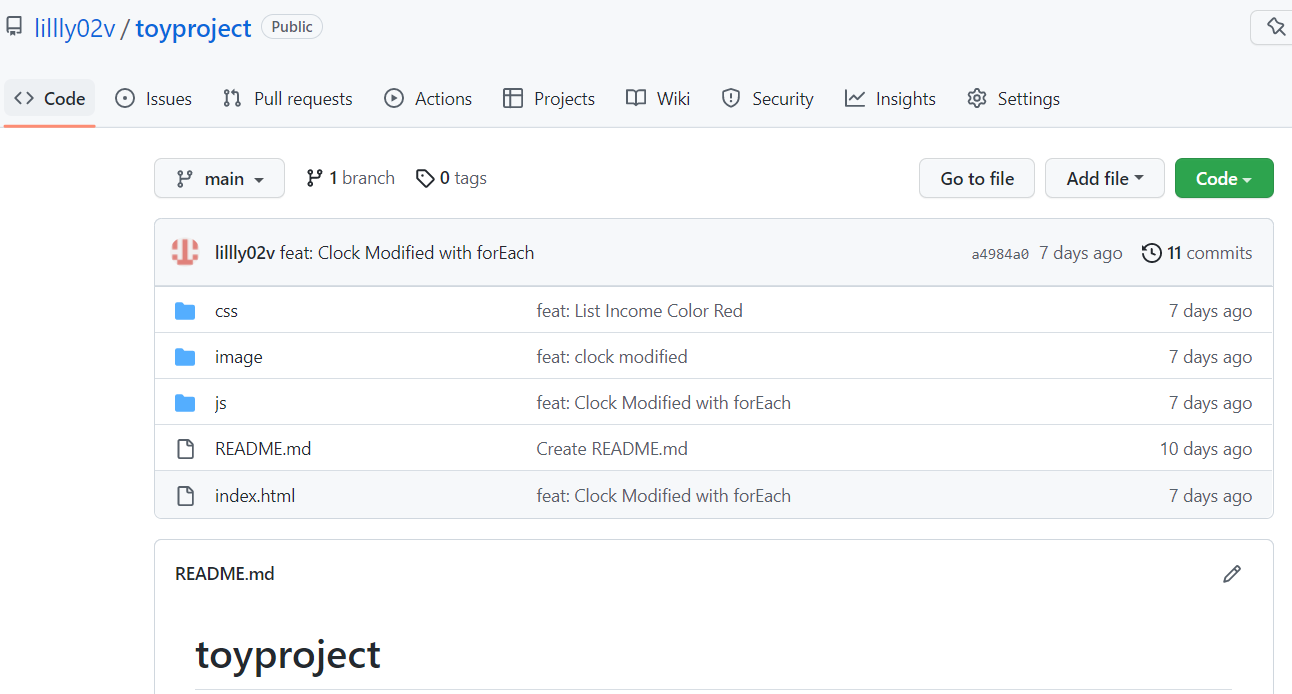Open the repository Settings tab
The width and height of the screenshot is (1292, 694).
pyautogui.click(x=1013, y=98)
